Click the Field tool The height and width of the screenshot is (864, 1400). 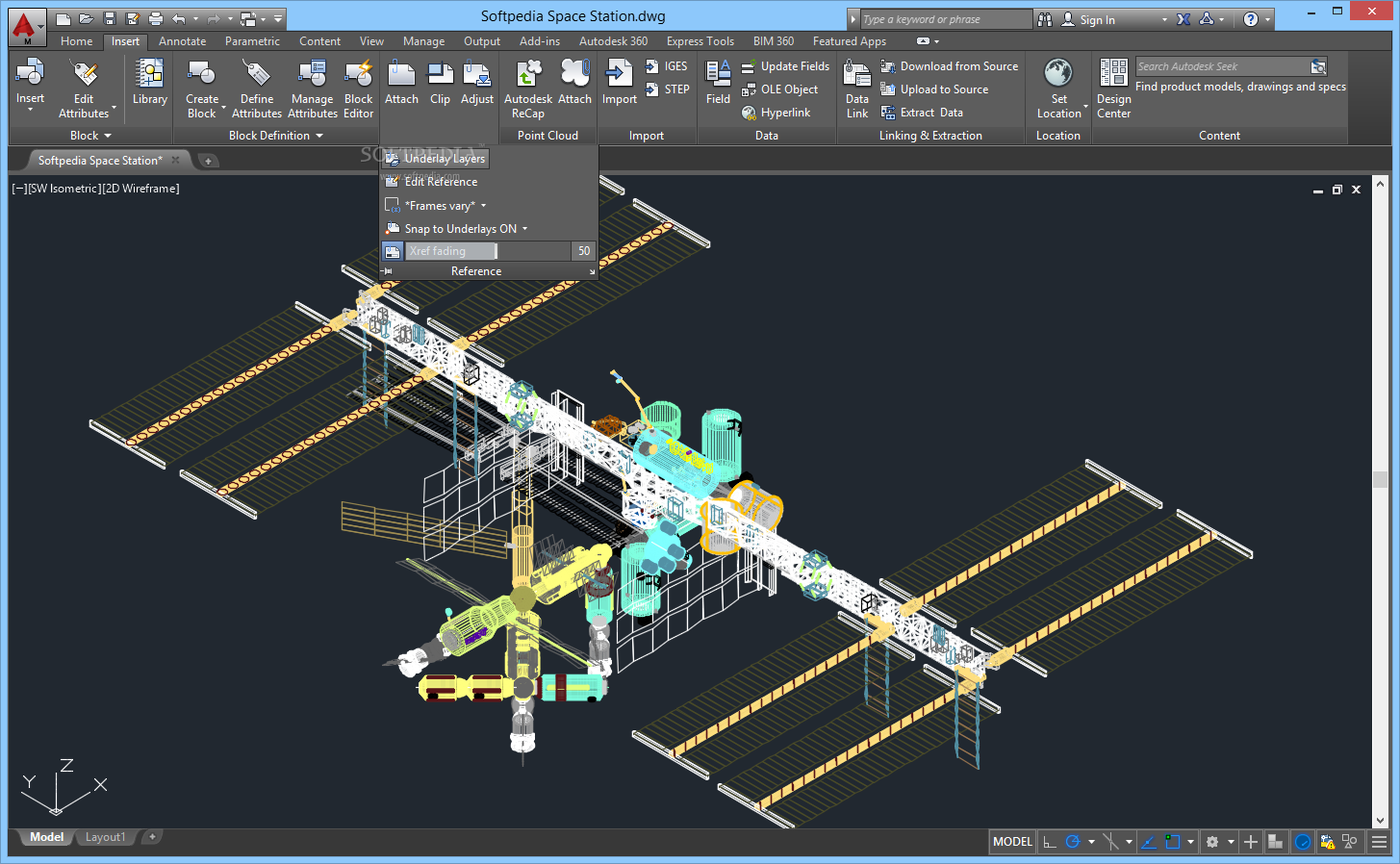click(718, 81)
